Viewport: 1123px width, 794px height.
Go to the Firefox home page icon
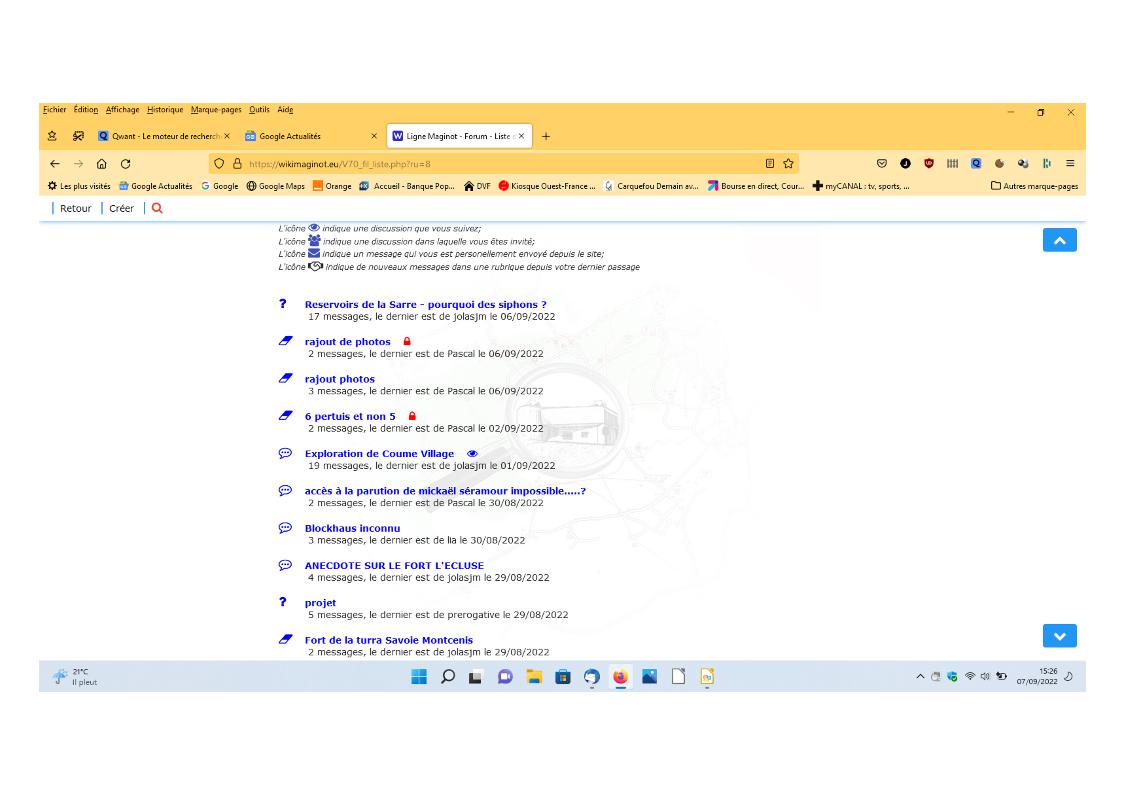tap(102, 164)
